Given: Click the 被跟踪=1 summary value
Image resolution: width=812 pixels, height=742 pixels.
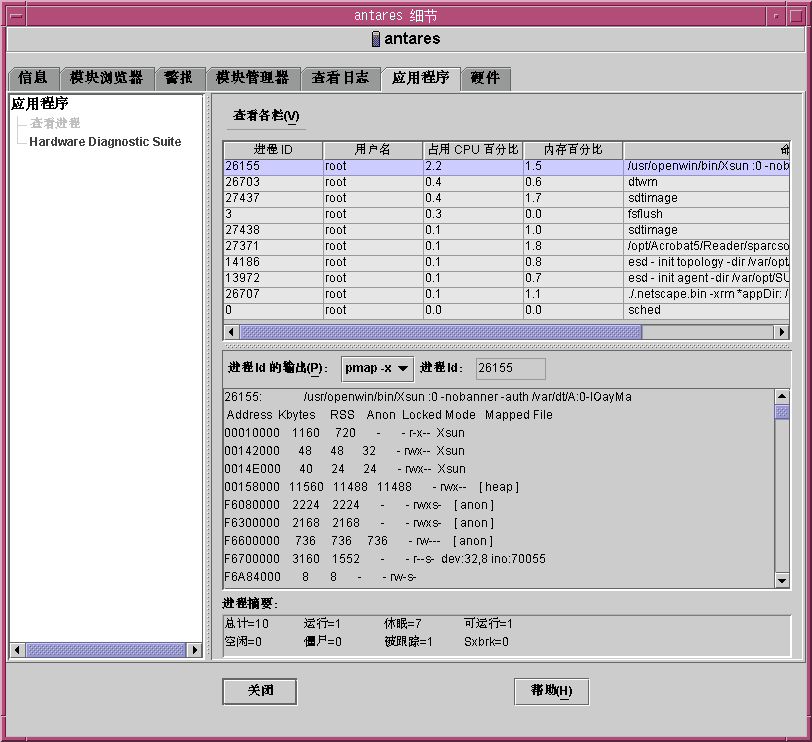Looking at the screenshot, I should coord(408,642).
